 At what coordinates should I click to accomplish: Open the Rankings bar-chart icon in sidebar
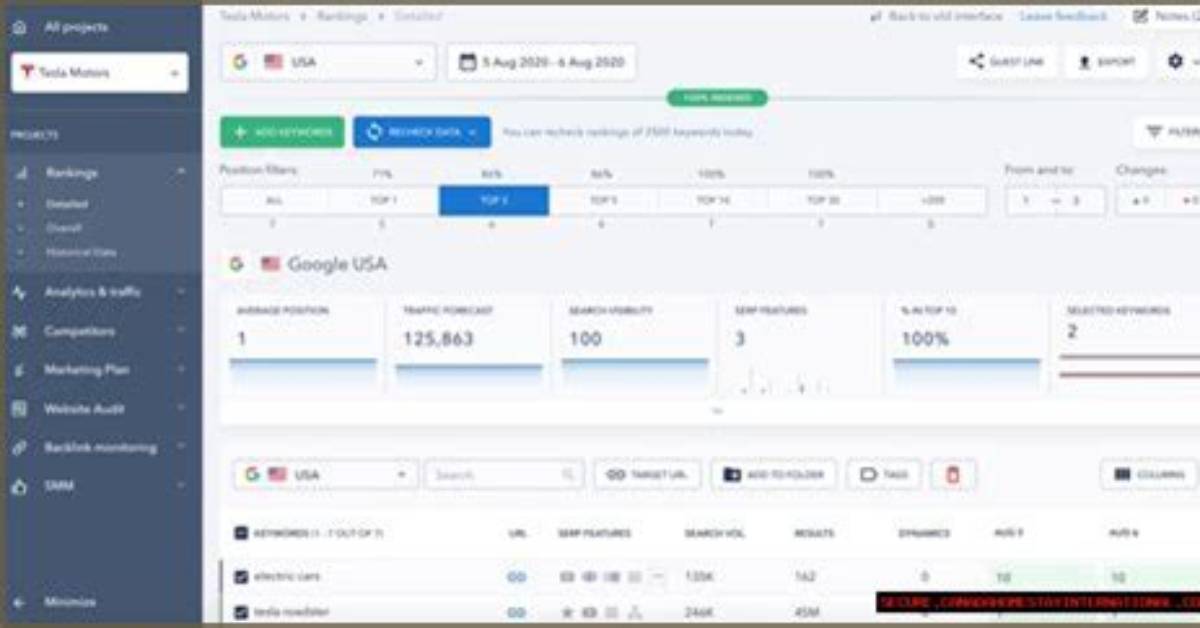click(20, 173)
